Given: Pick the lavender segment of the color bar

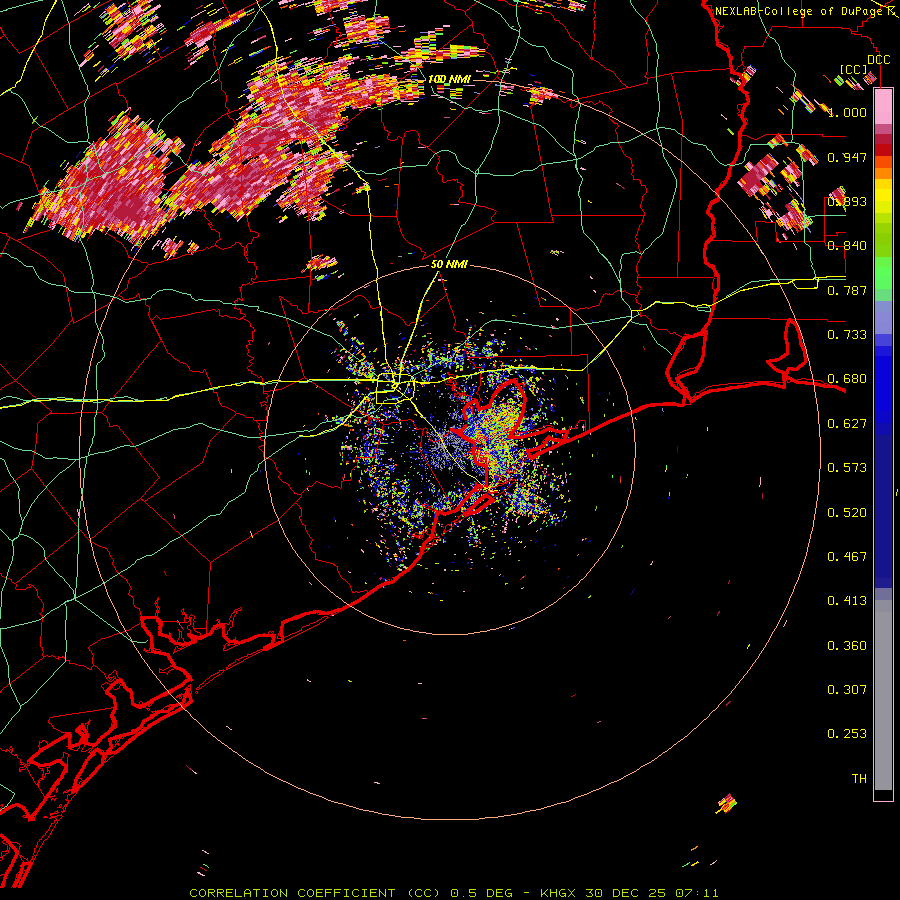Looking at the screenshot, I should [x=883, y=317].
